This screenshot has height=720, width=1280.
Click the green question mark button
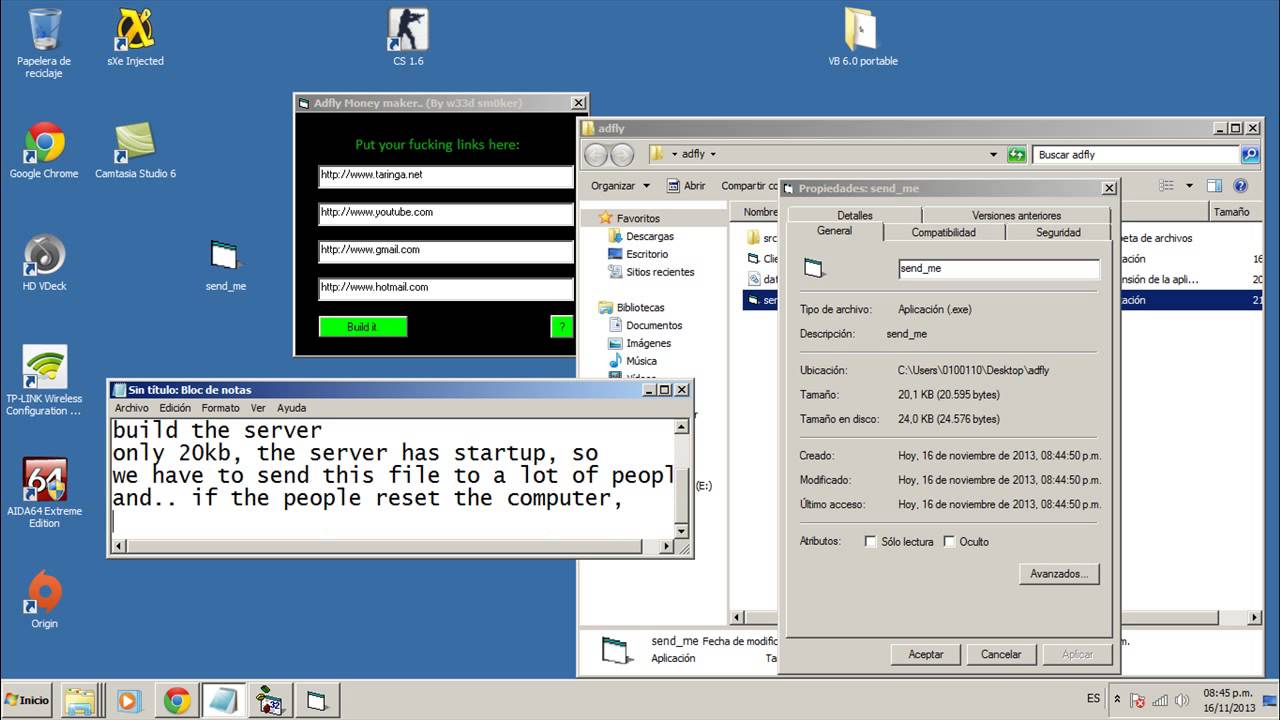562,327
